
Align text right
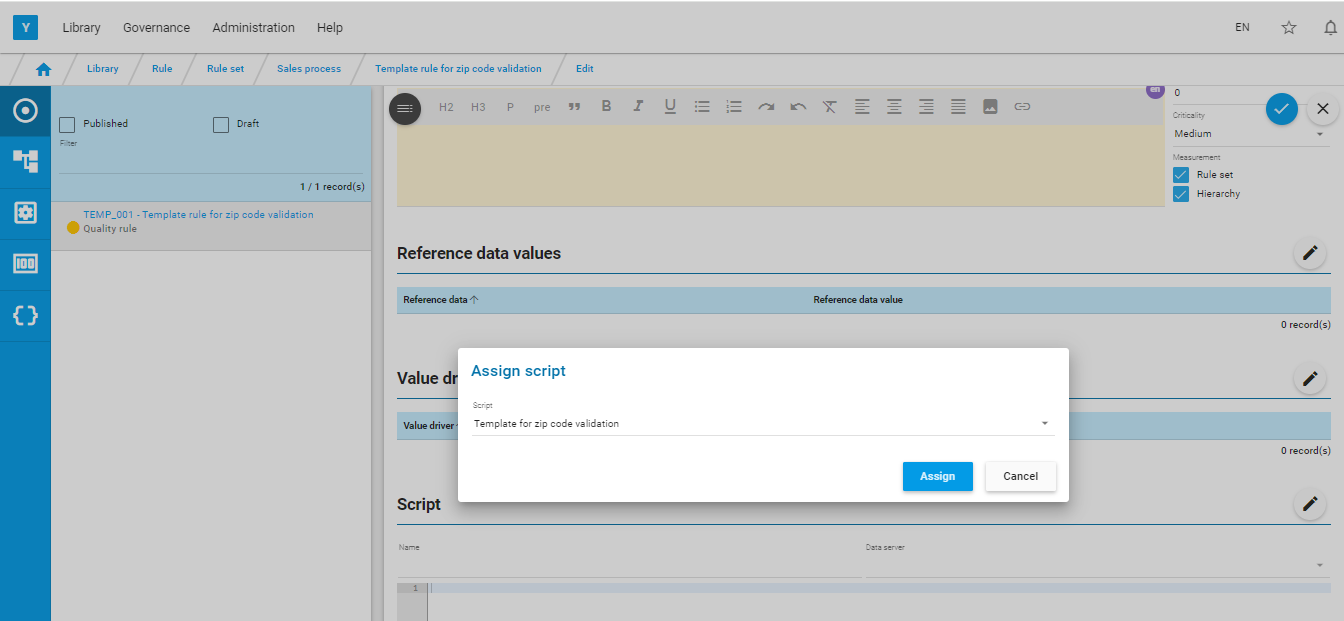(x=926, y=106)
